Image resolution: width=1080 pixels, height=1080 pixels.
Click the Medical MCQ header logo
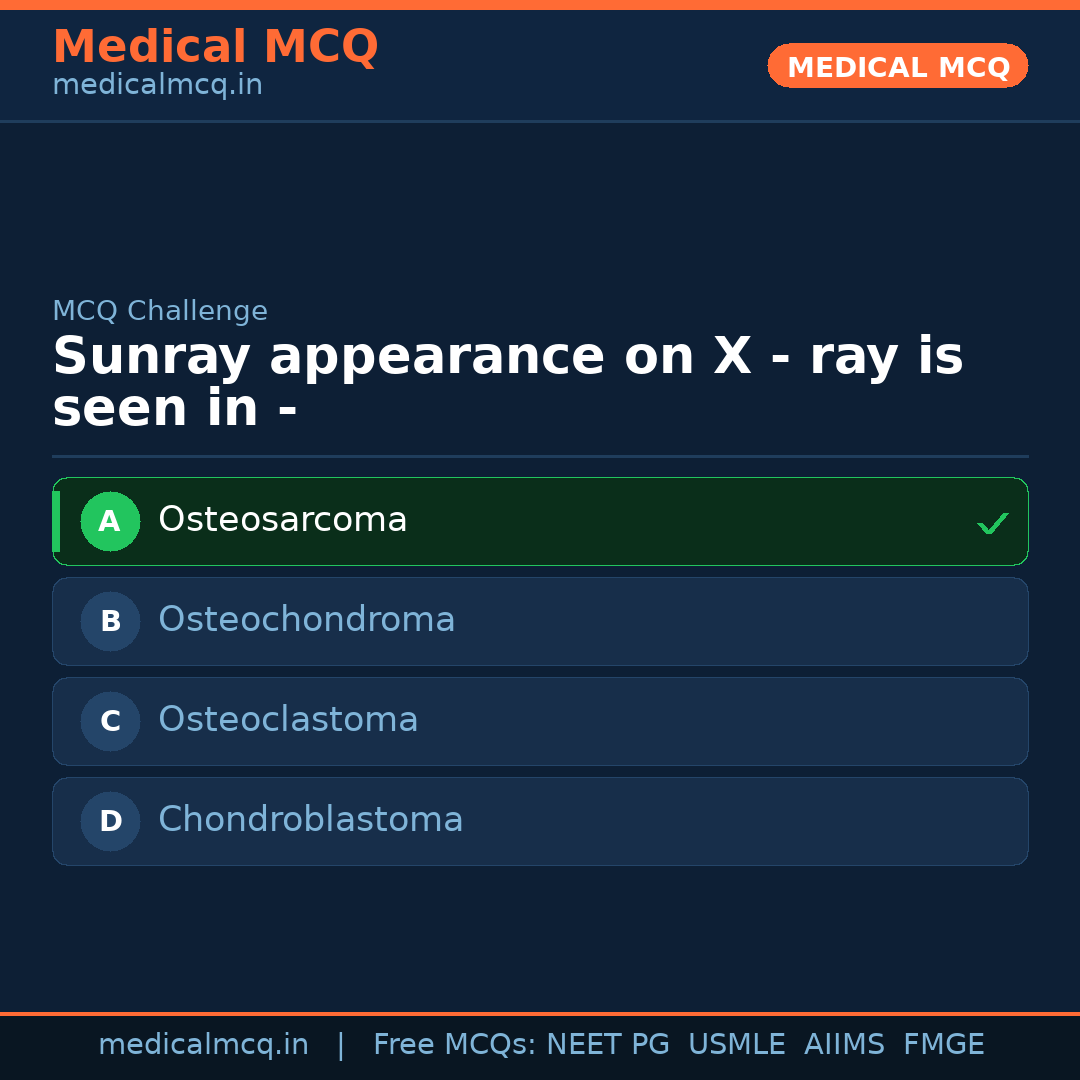tap(215, 46)
